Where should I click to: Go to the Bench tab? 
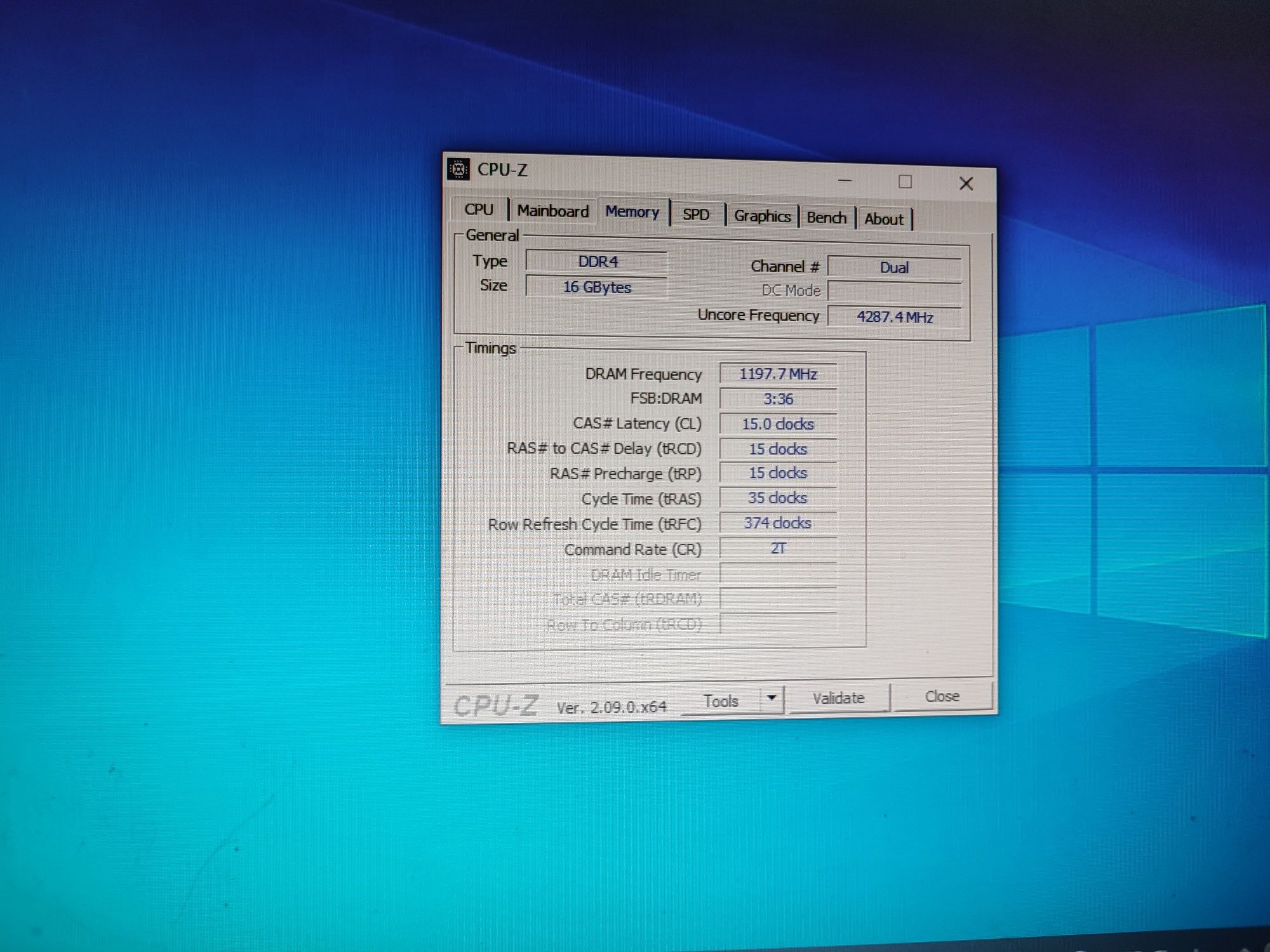coord(827,218)
